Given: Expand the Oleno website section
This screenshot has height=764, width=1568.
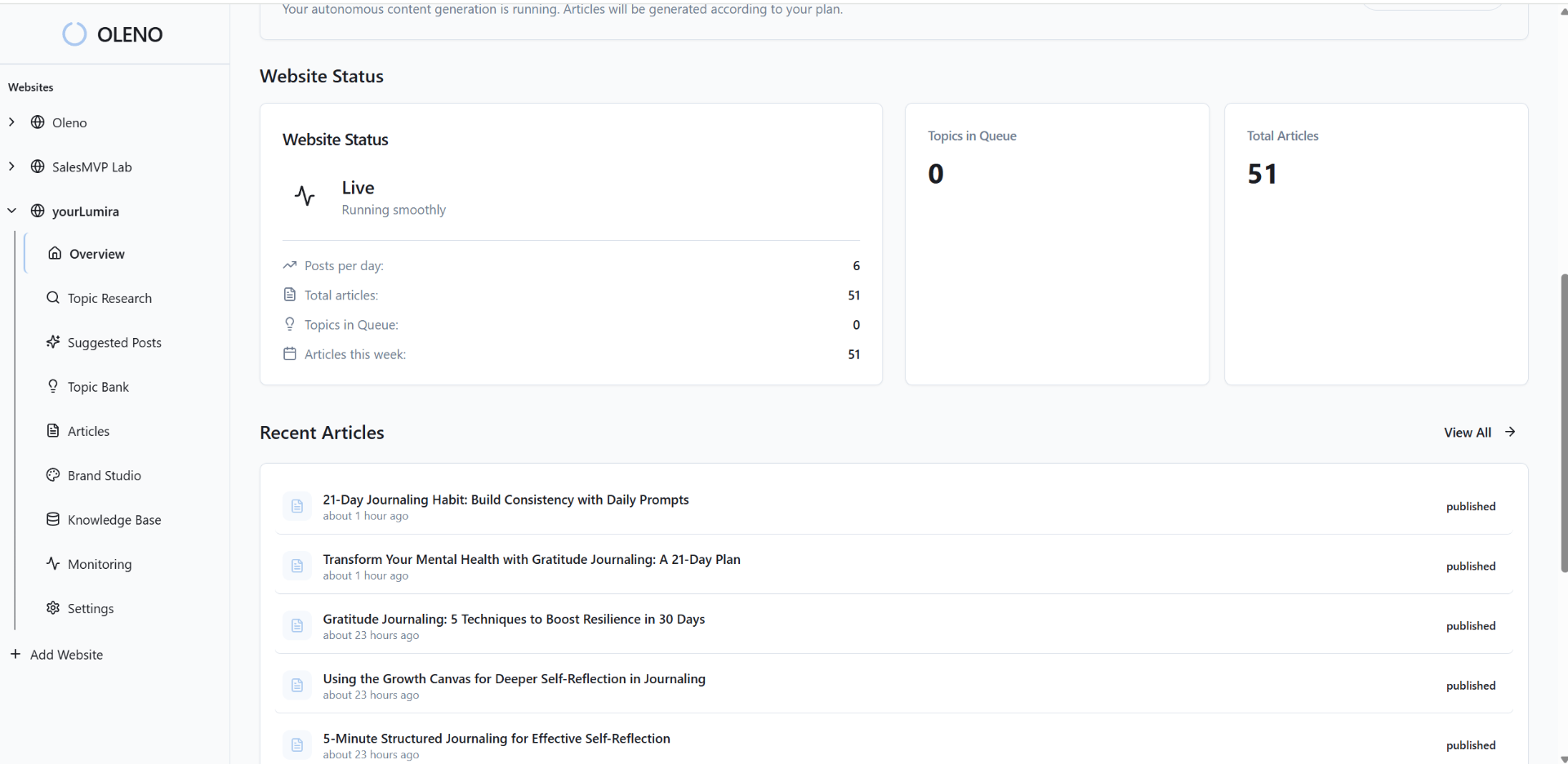Looking at the screenshot, I should pos(11,122).
